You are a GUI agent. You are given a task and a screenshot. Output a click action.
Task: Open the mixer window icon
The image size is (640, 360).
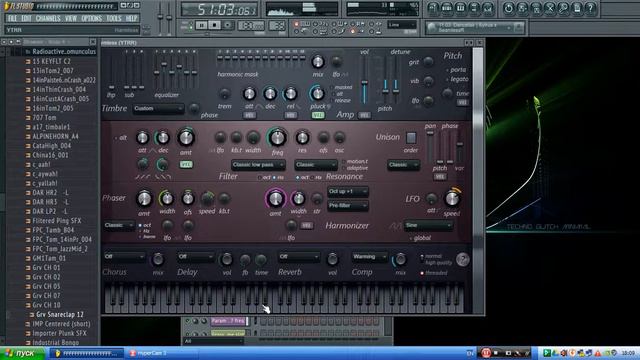tap(488, 8)
